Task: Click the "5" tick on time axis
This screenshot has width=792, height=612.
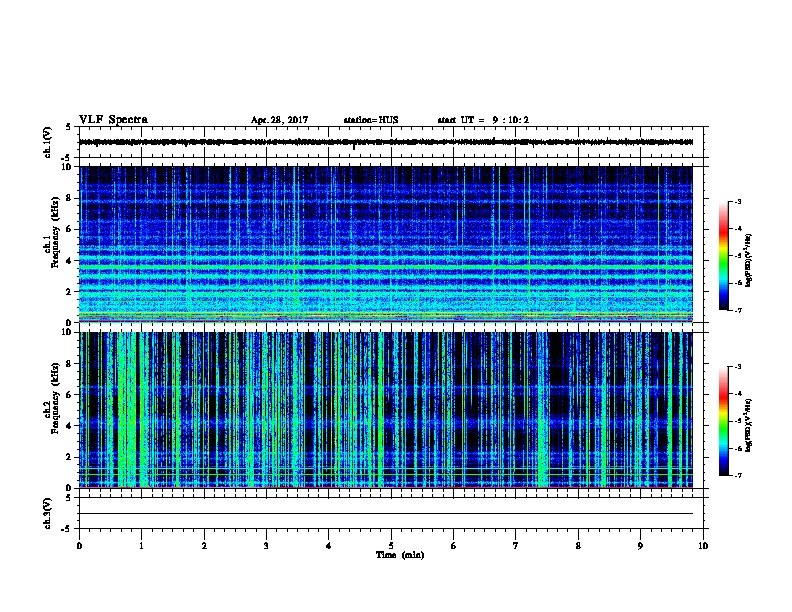Action: pos(391,545)
